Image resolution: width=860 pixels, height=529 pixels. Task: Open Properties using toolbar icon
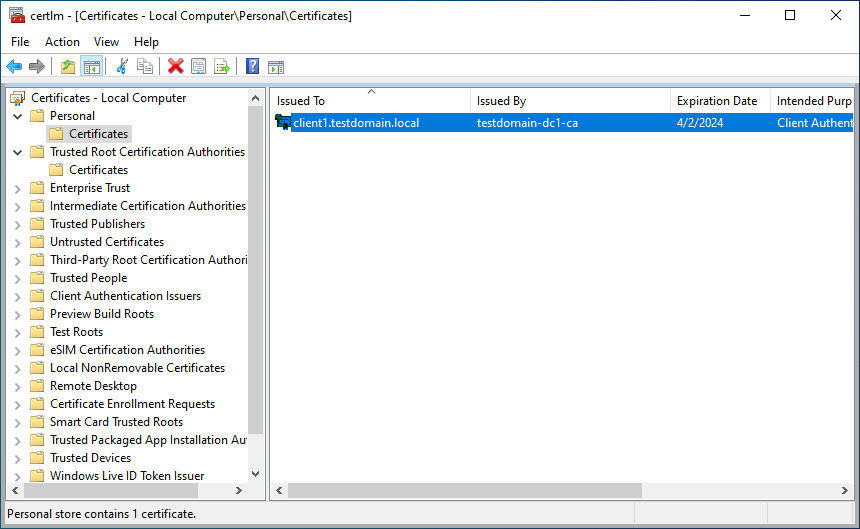(x=198, y=66)
